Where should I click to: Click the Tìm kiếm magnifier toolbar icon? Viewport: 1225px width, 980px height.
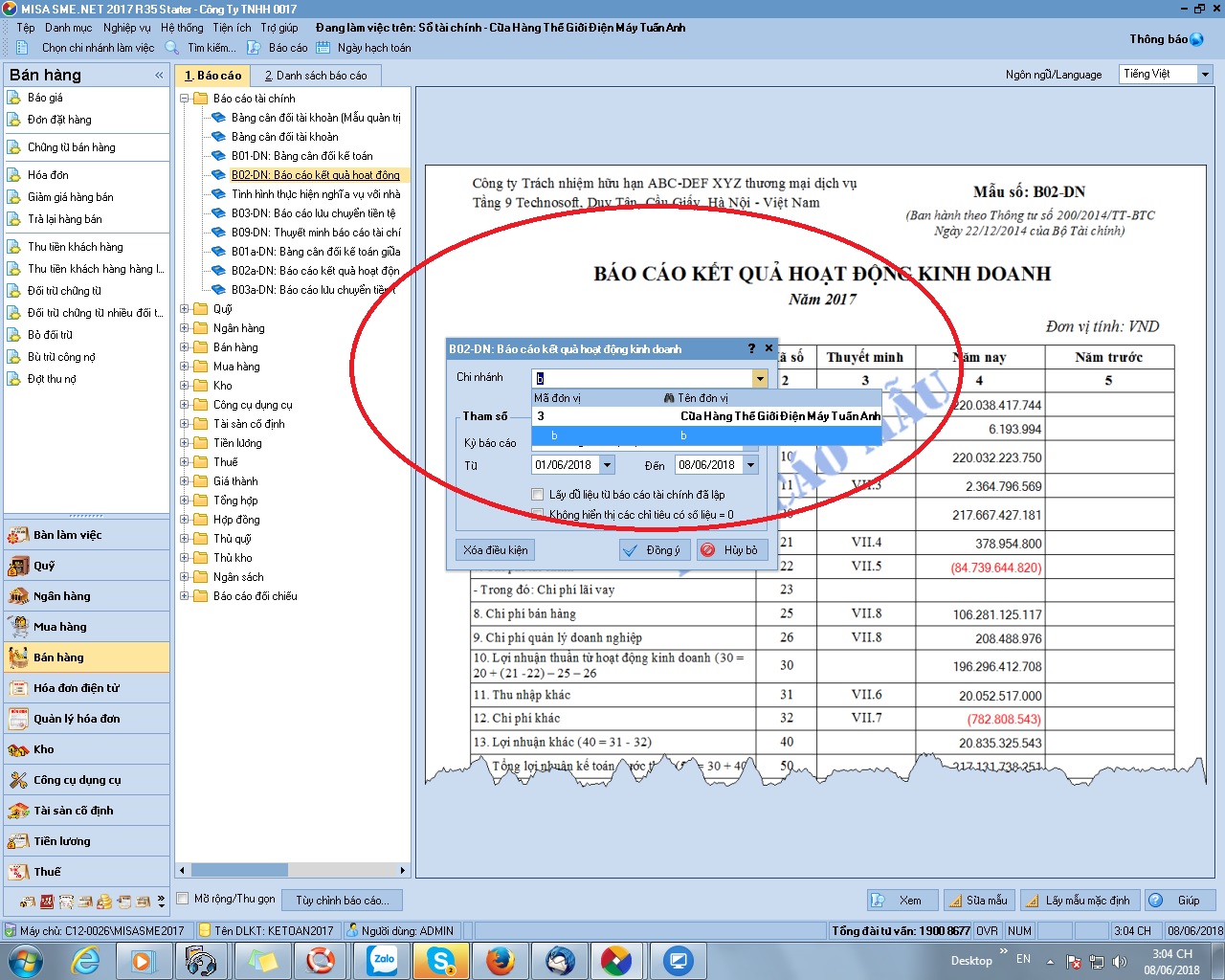pyautogui.click(x=172, y=47)
